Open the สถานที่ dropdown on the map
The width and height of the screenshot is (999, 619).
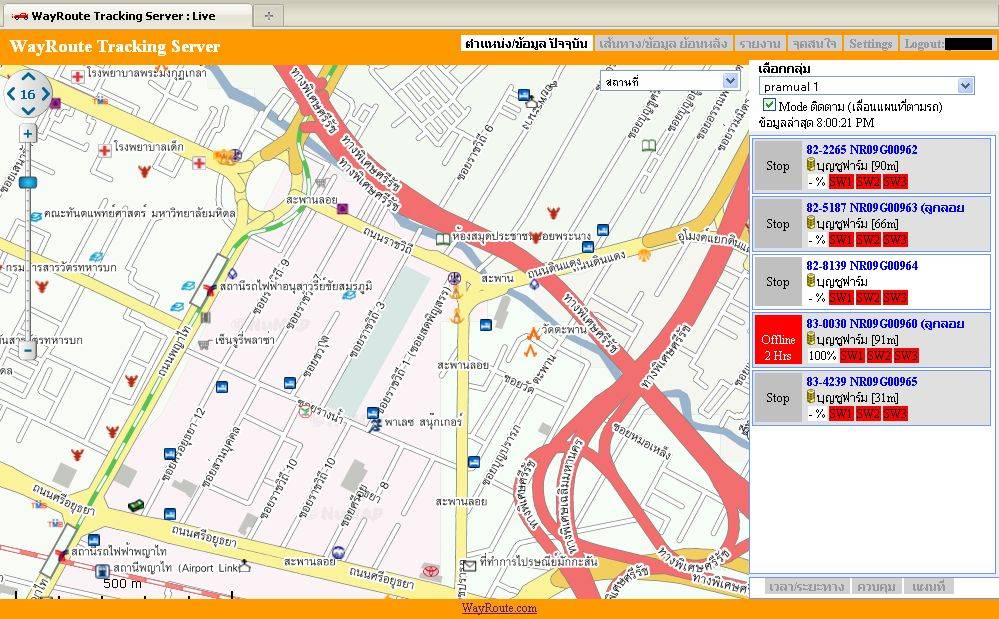pos(730,81)
